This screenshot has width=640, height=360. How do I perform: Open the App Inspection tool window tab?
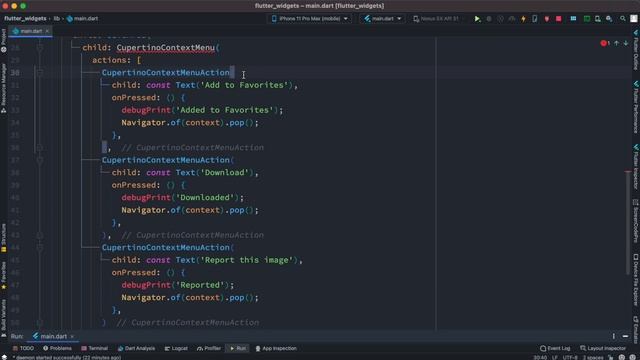pyautogui.click(x=276, y=348)
